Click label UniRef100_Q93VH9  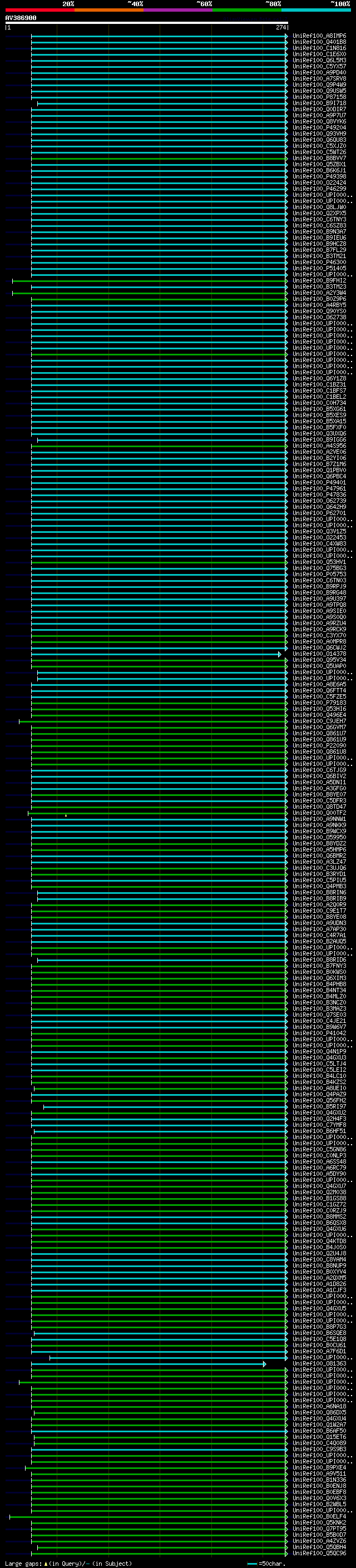(x=319, y=134)
